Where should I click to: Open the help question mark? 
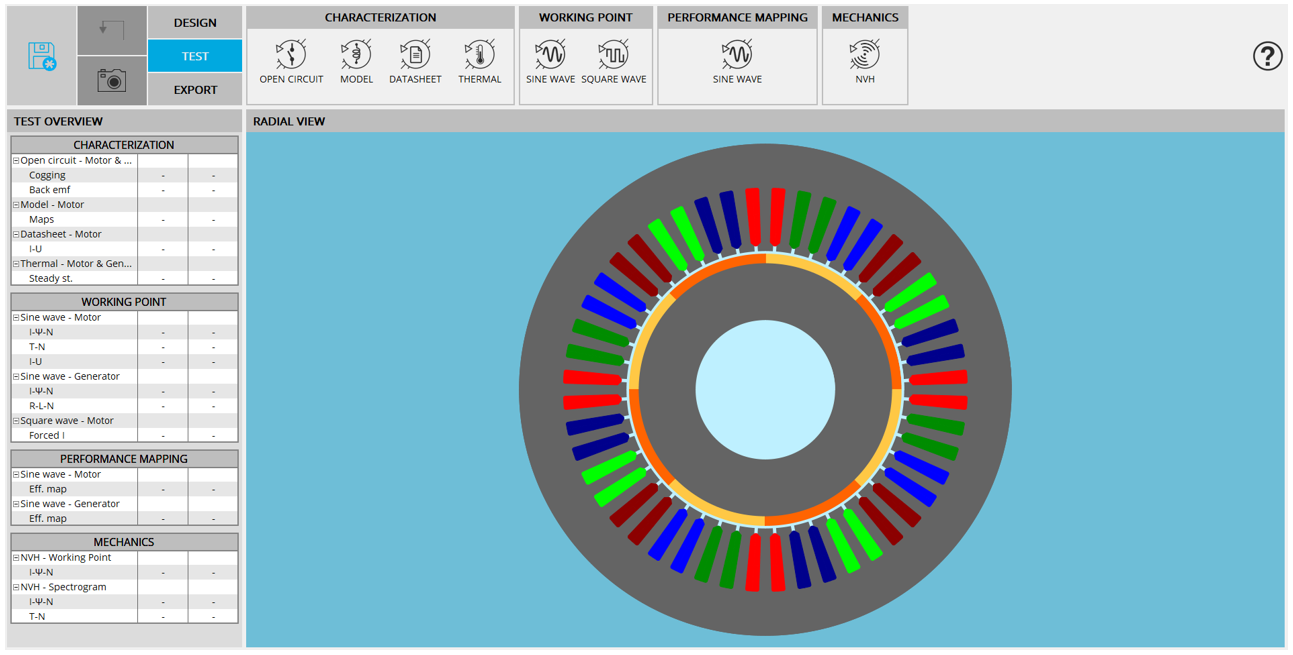pos(1267,57)
